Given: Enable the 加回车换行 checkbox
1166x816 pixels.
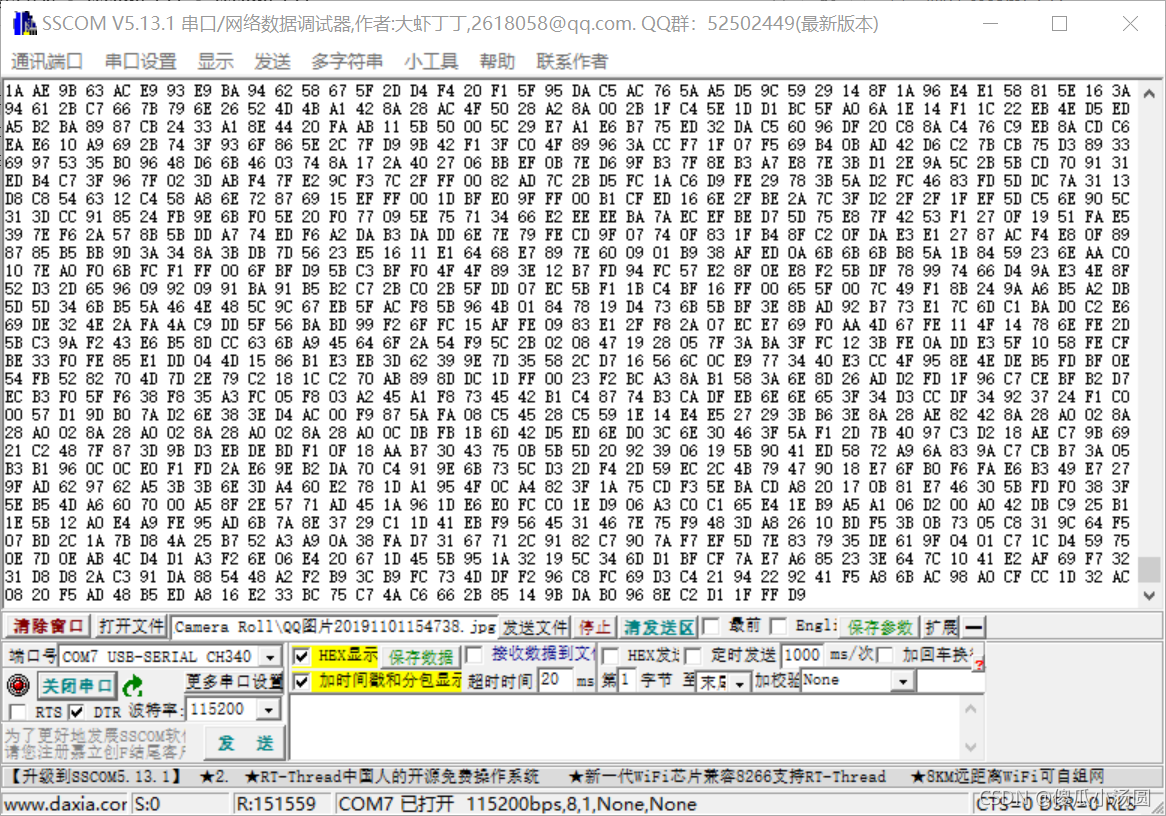Looking at the screenshot, I should [x=885, y=655].
